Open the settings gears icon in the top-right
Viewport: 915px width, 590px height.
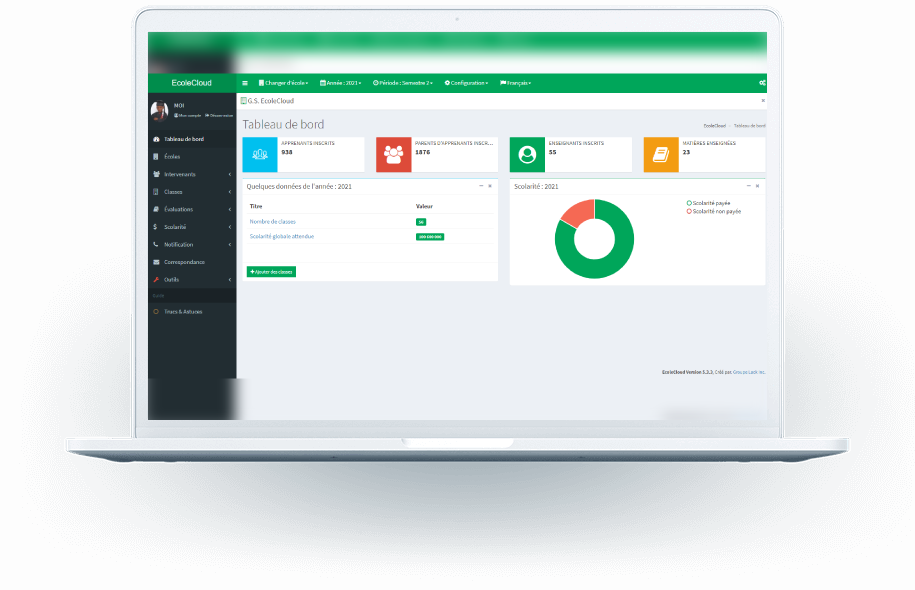[x=762, y=83]
